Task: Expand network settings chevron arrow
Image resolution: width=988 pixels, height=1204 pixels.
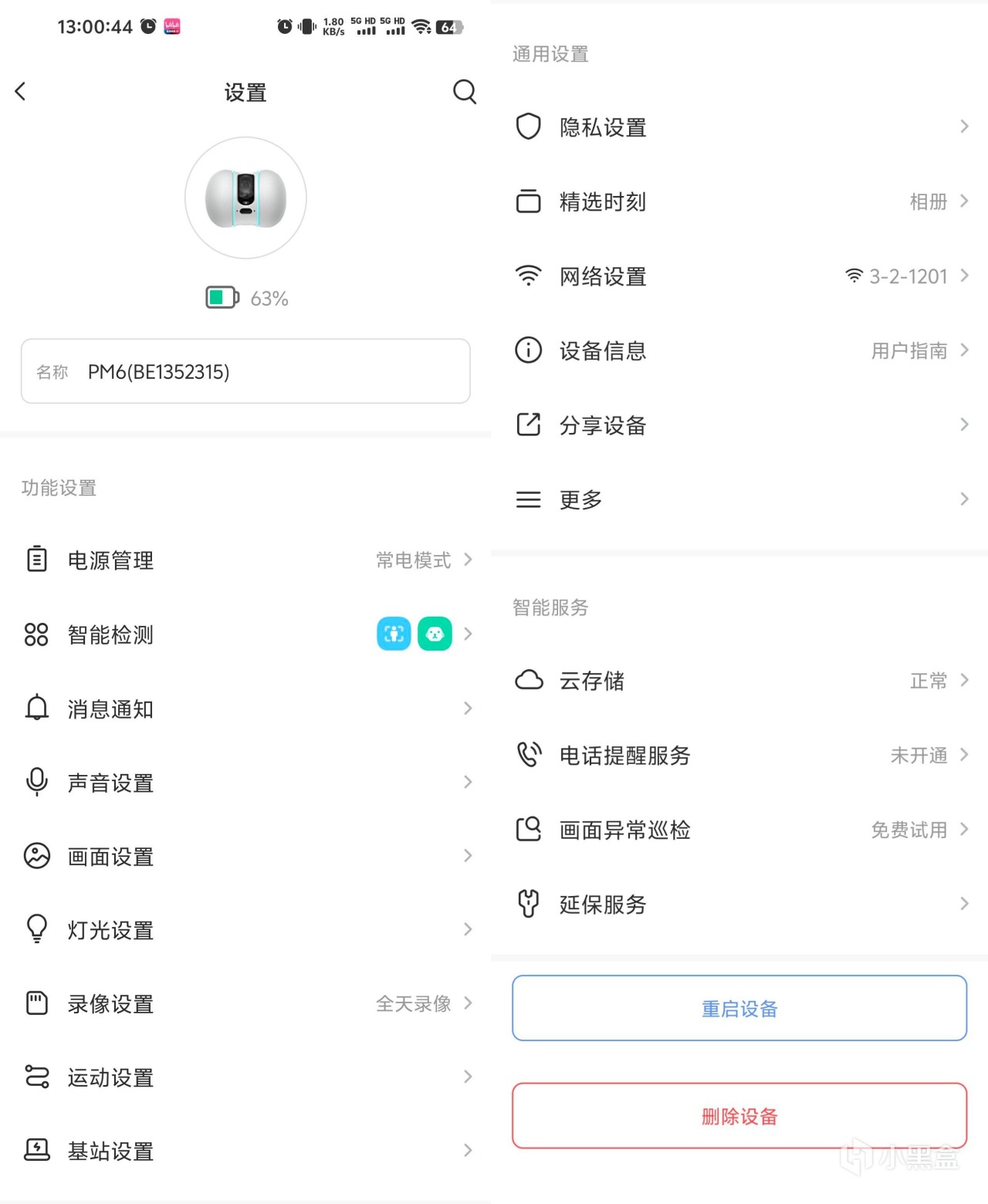Action: pyautogui.click(x=964, y=276)
